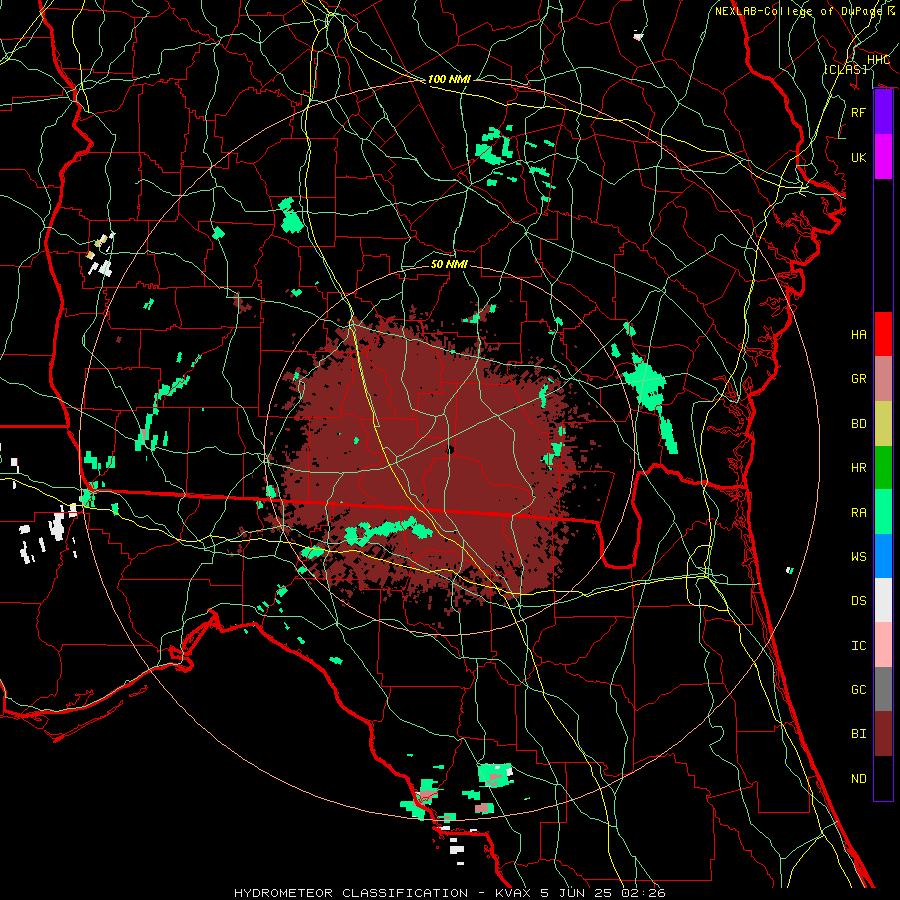
Task: Click the UK magenta legend swatch
Action: click(883, 157)
